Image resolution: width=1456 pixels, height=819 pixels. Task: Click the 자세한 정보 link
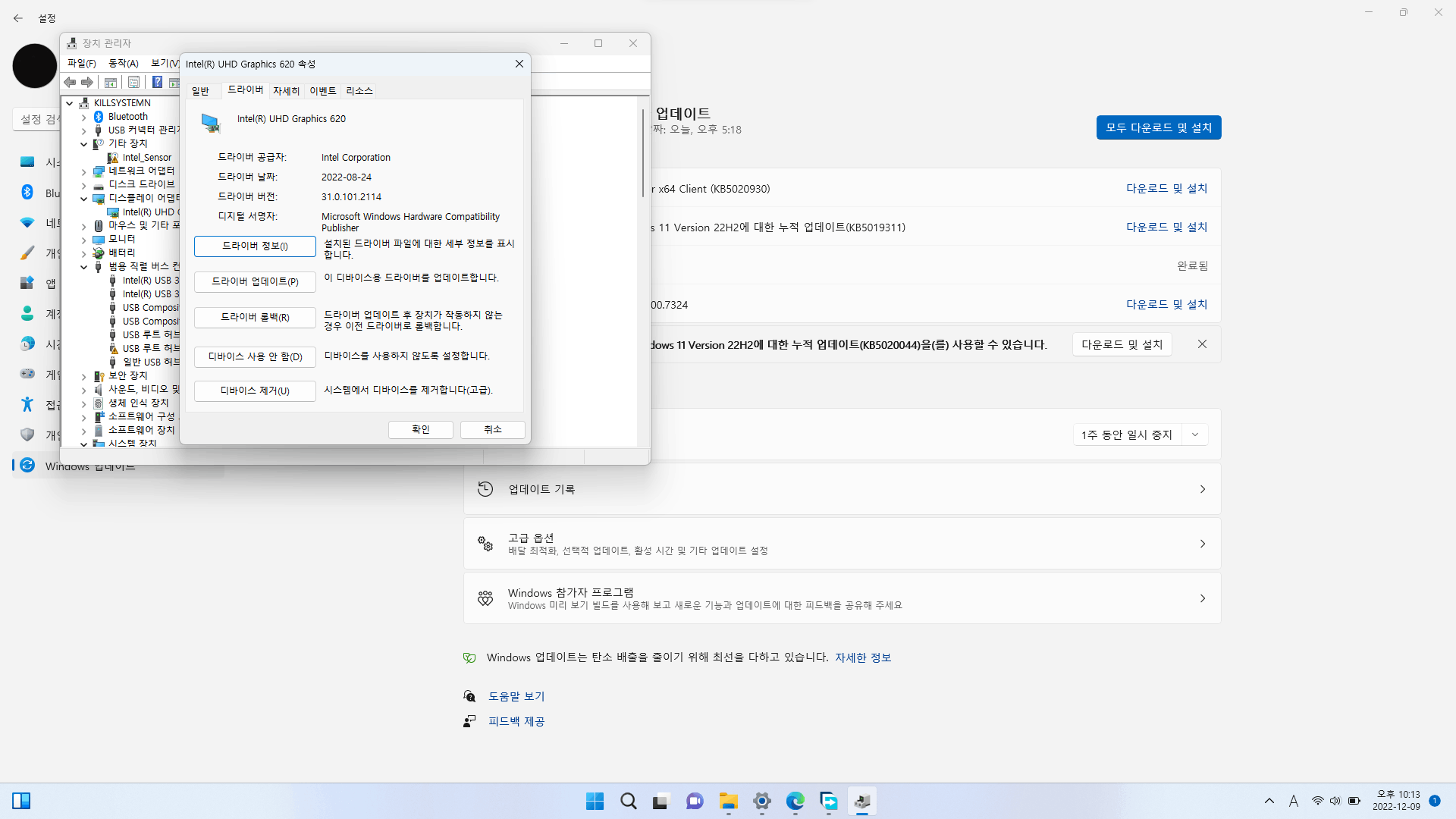863,657
